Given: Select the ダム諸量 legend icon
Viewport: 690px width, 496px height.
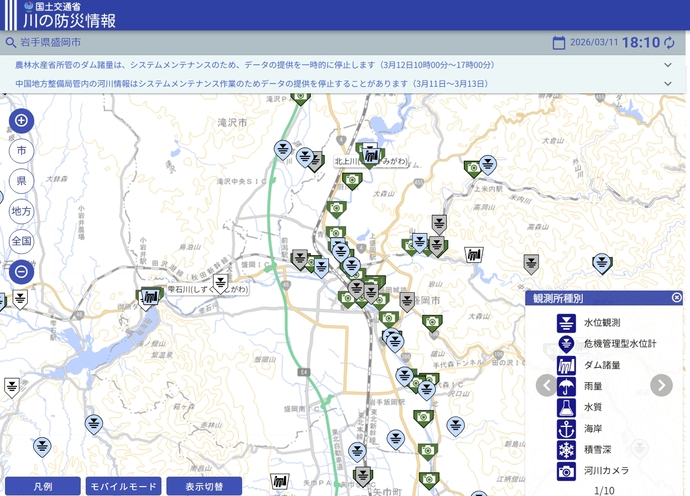Looking at the screenshot, I should point(567,365).
